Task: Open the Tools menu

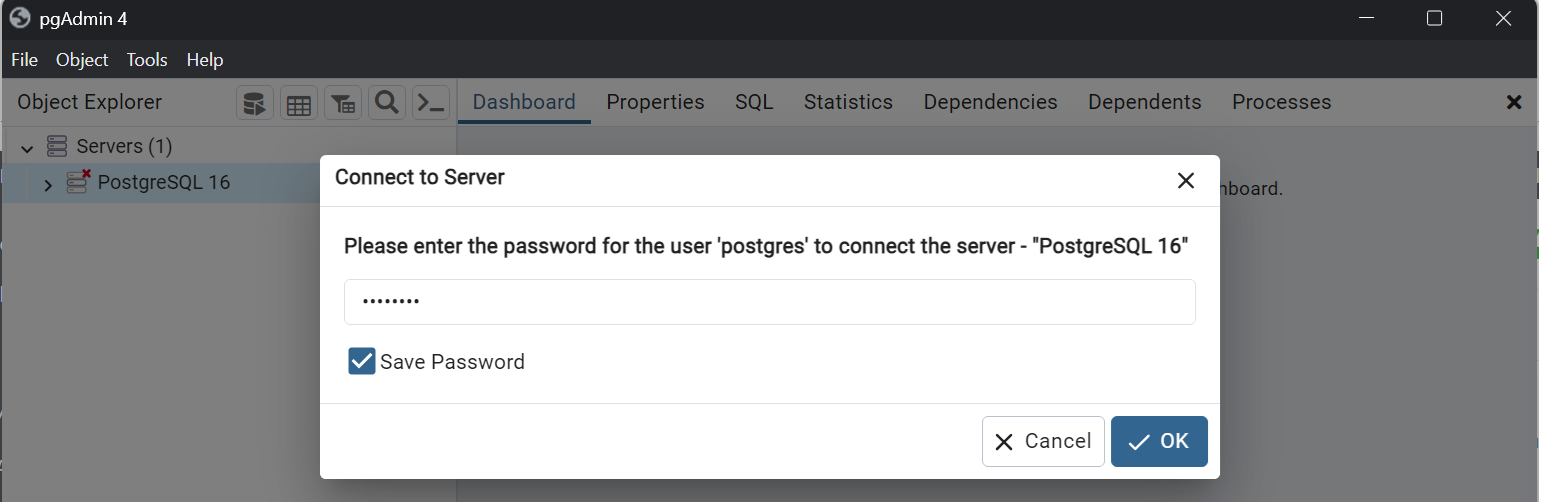Action: [147, 60]
